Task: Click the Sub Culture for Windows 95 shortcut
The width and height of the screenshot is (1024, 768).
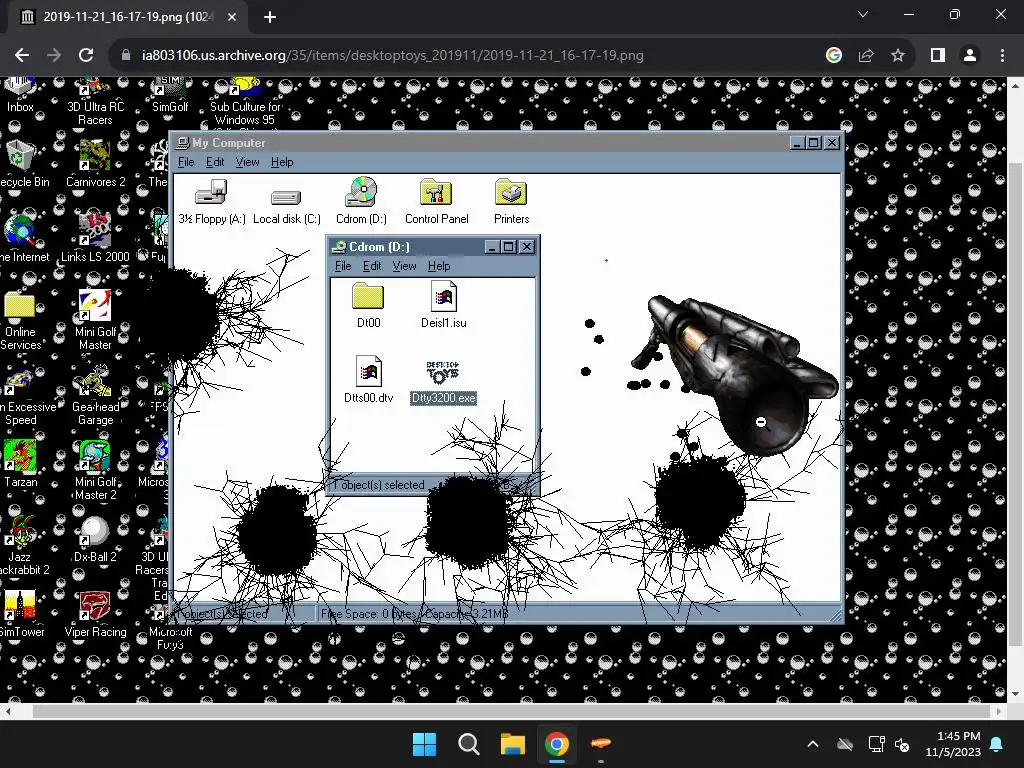Action: point(245,103)
